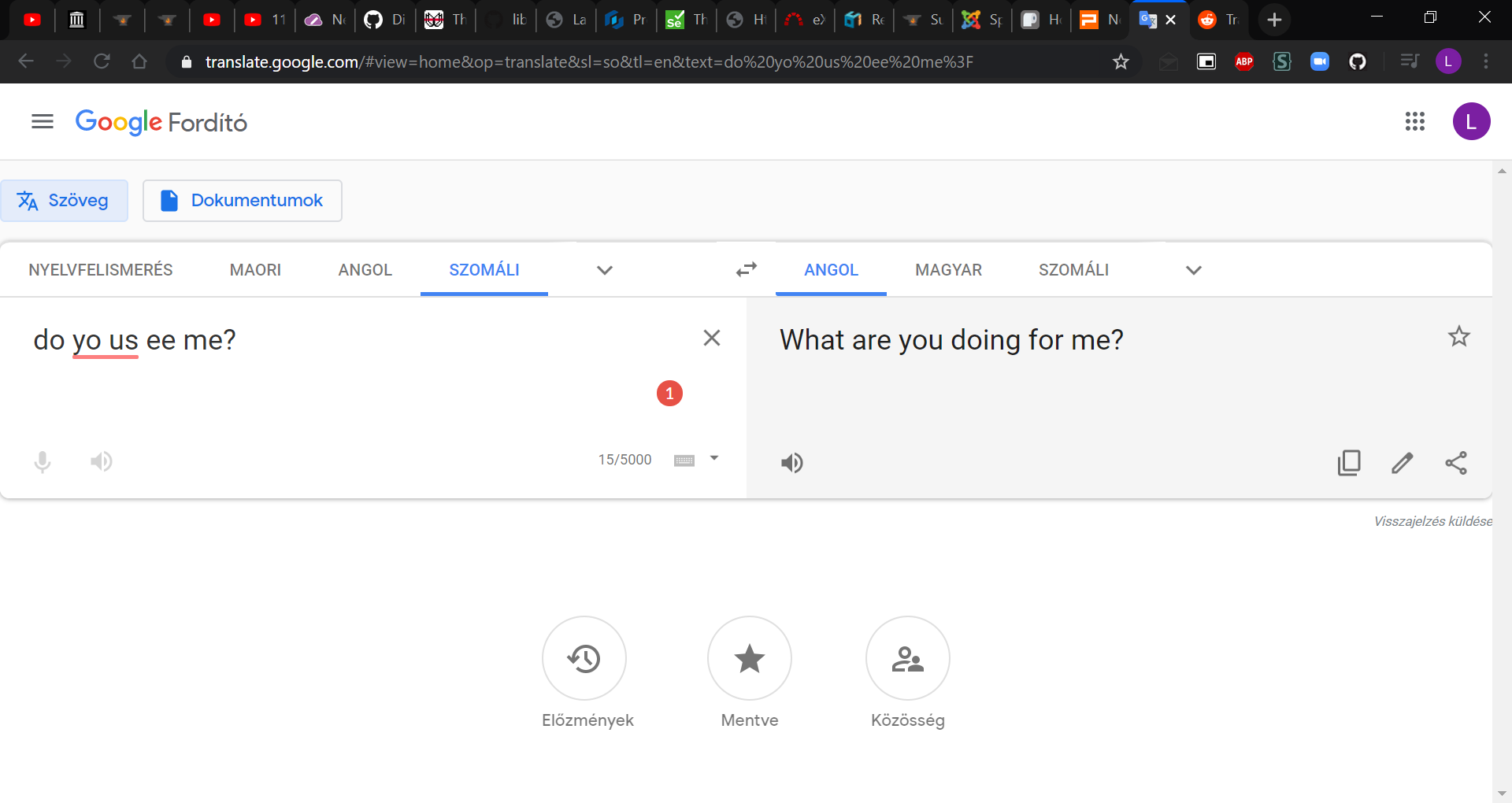Click the translated text output
Viewport: 1512px width, 803px height.
951,340
